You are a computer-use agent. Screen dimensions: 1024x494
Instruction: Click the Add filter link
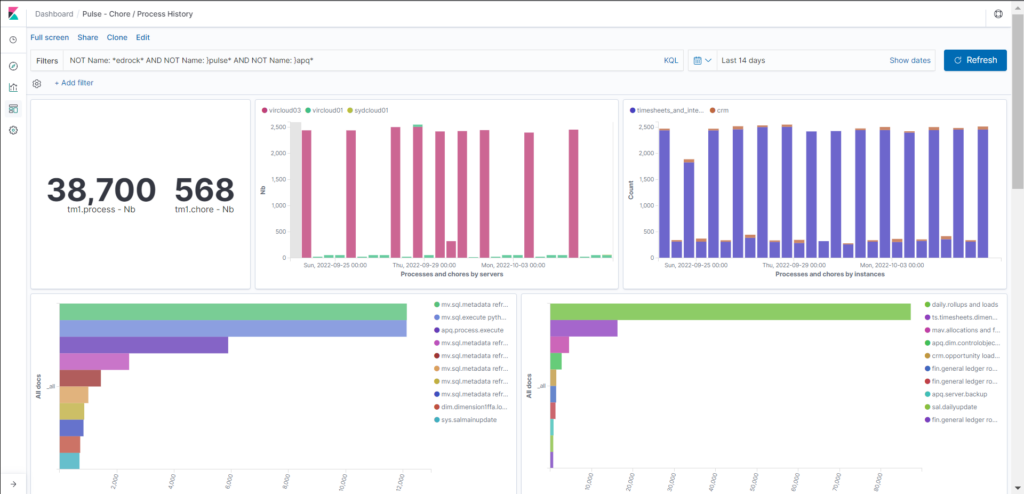point(74,83)
